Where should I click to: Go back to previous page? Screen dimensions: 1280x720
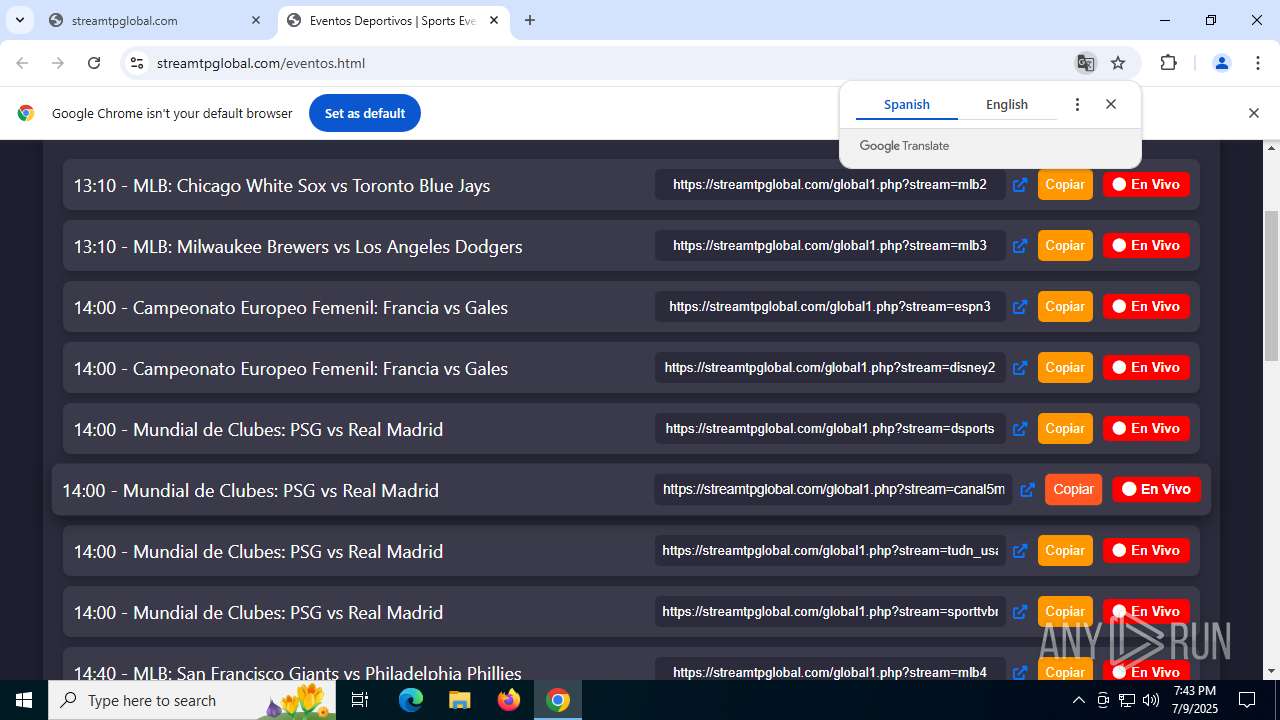[x=22, y=63]
